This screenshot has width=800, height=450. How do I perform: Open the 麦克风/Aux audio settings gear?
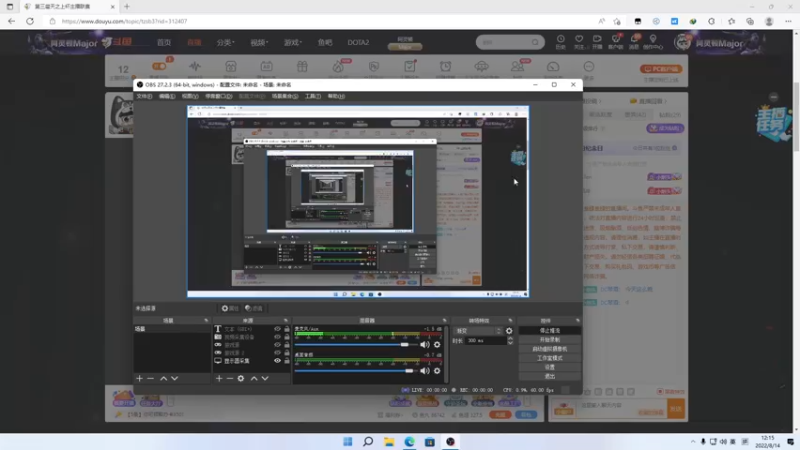point(437,344)
